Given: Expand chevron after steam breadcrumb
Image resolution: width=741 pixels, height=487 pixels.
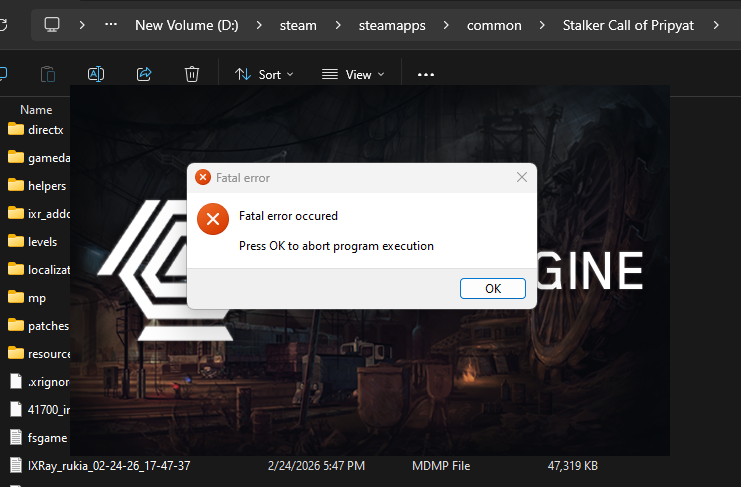Looking at the screenshot, I should coord(338,25).
